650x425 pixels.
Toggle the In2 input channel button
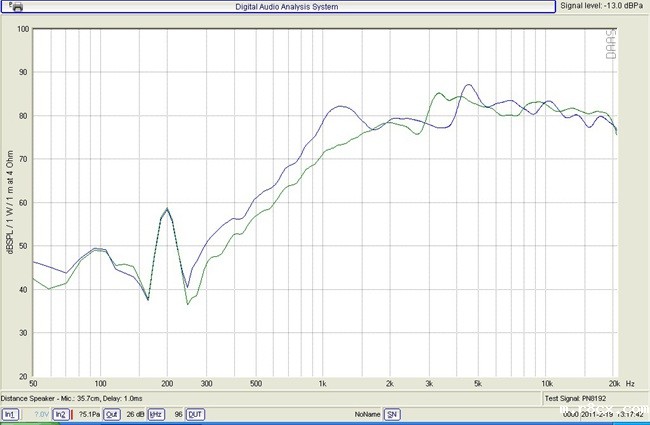point(61,414)
